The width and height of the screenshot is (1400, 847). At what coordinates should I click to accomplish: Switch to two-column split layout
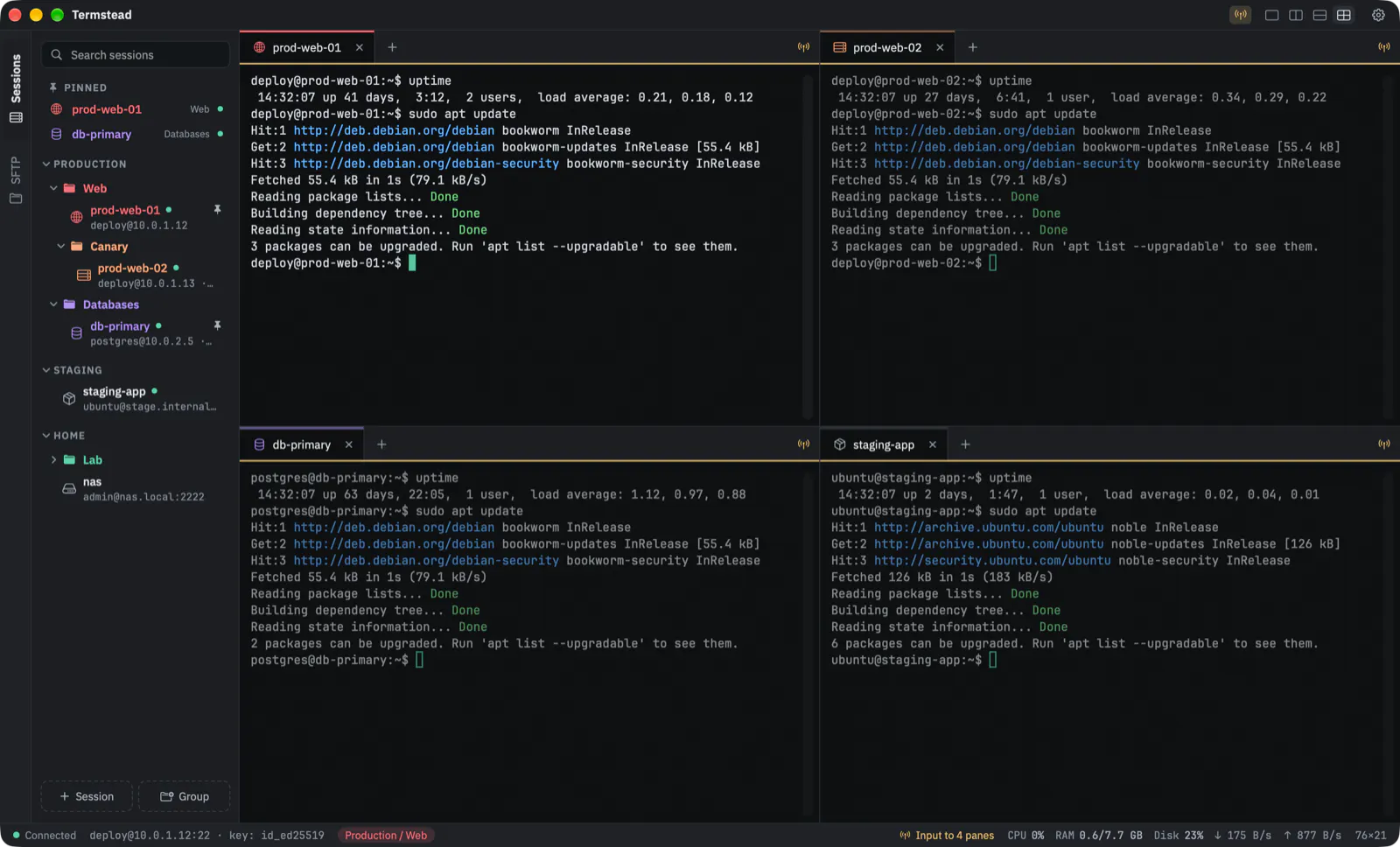tap(1296, 15)
